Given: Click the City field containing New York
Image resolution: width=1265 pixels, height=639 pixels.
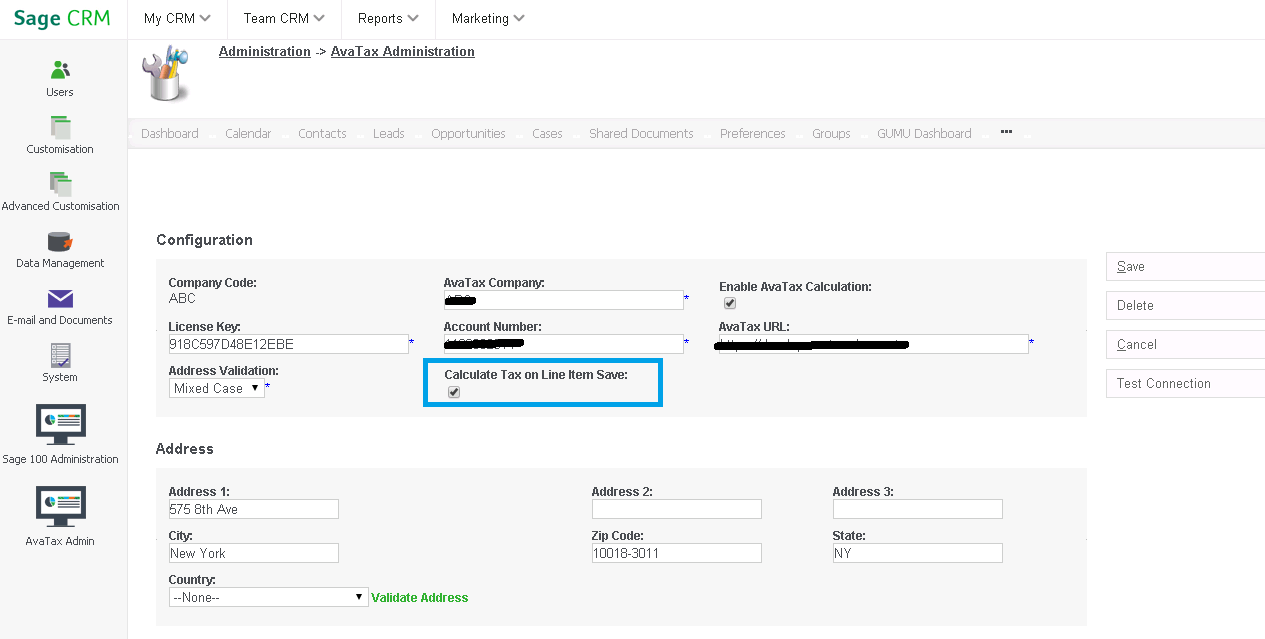Looking at the screenshot, I should (x=254, y=553).
